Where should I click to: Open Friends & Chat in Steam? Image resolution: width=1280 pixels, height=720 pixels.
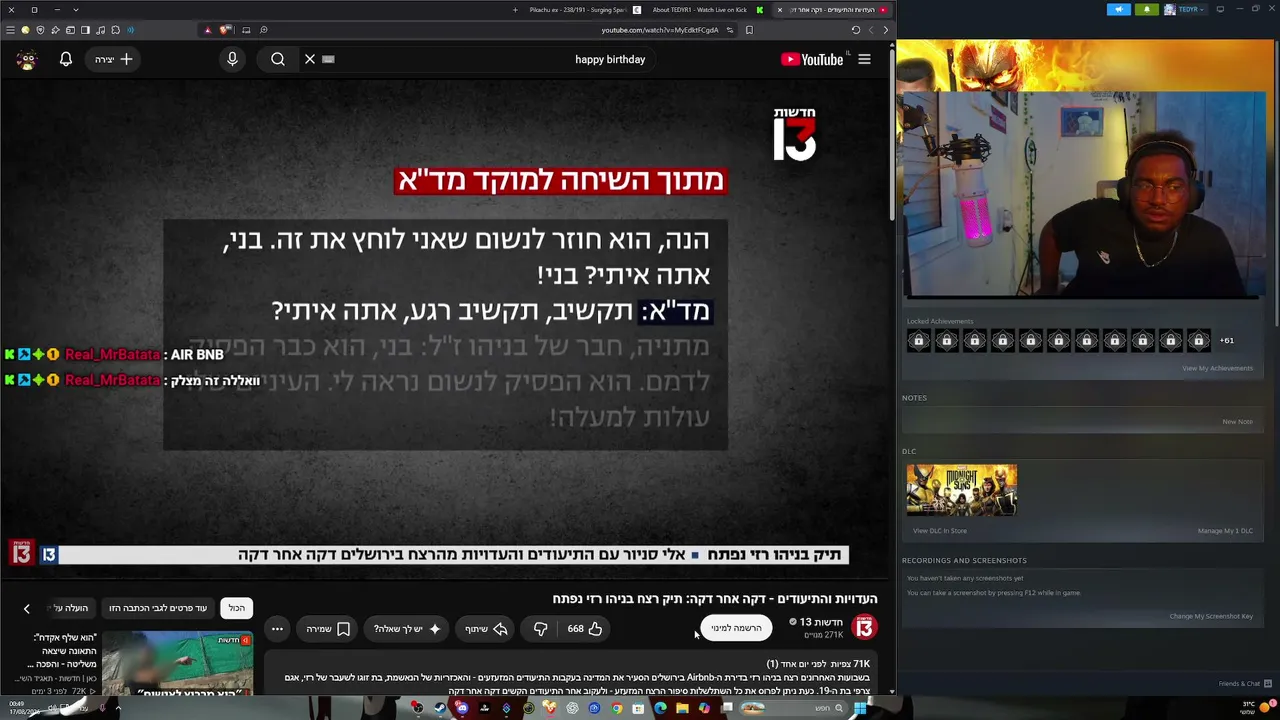pyautogui.click(x=1244, y=684)
